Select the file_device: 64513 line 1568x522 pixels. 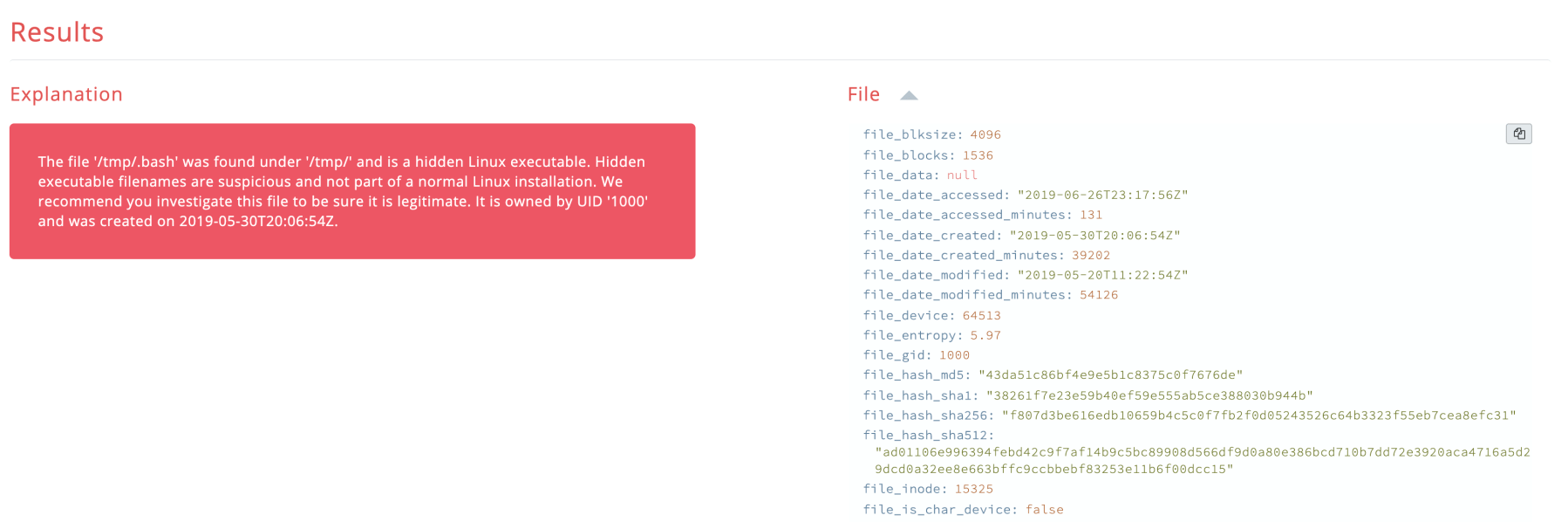[x=932, y=316]
